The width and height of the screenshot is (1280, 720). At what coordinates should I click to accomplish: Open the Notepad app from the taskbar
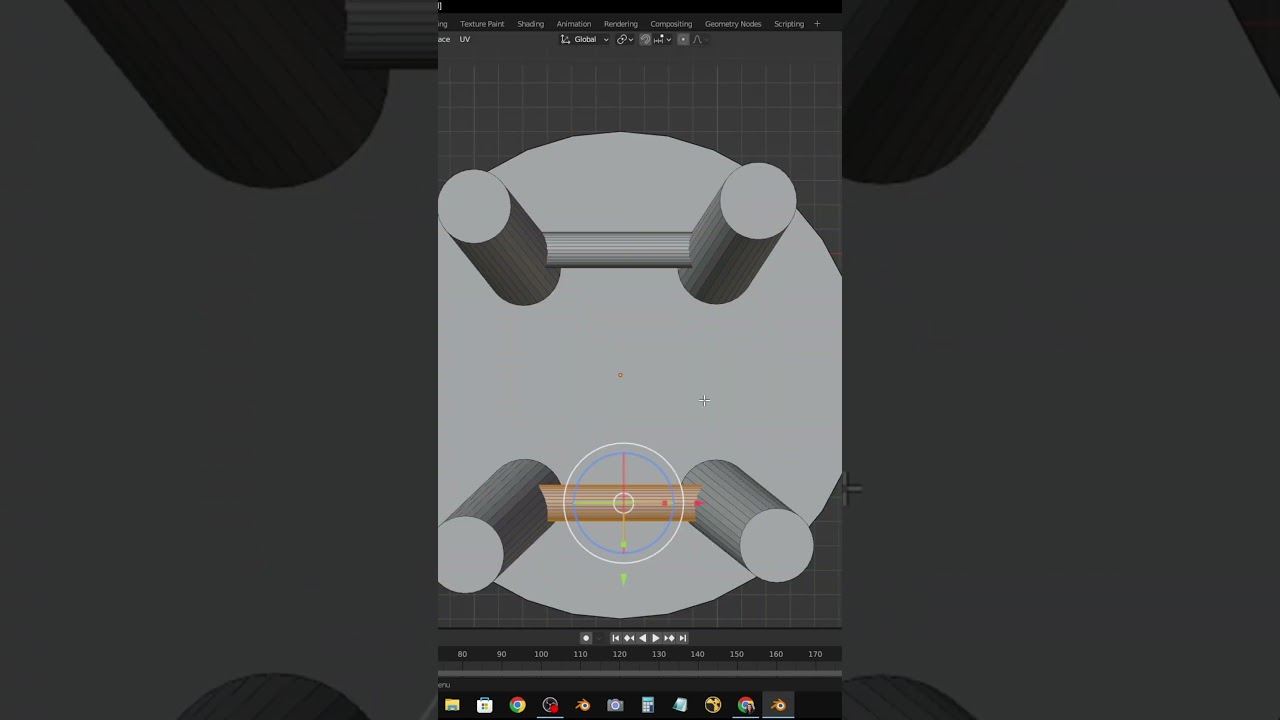pyautogui.click(x=680, y=705)
